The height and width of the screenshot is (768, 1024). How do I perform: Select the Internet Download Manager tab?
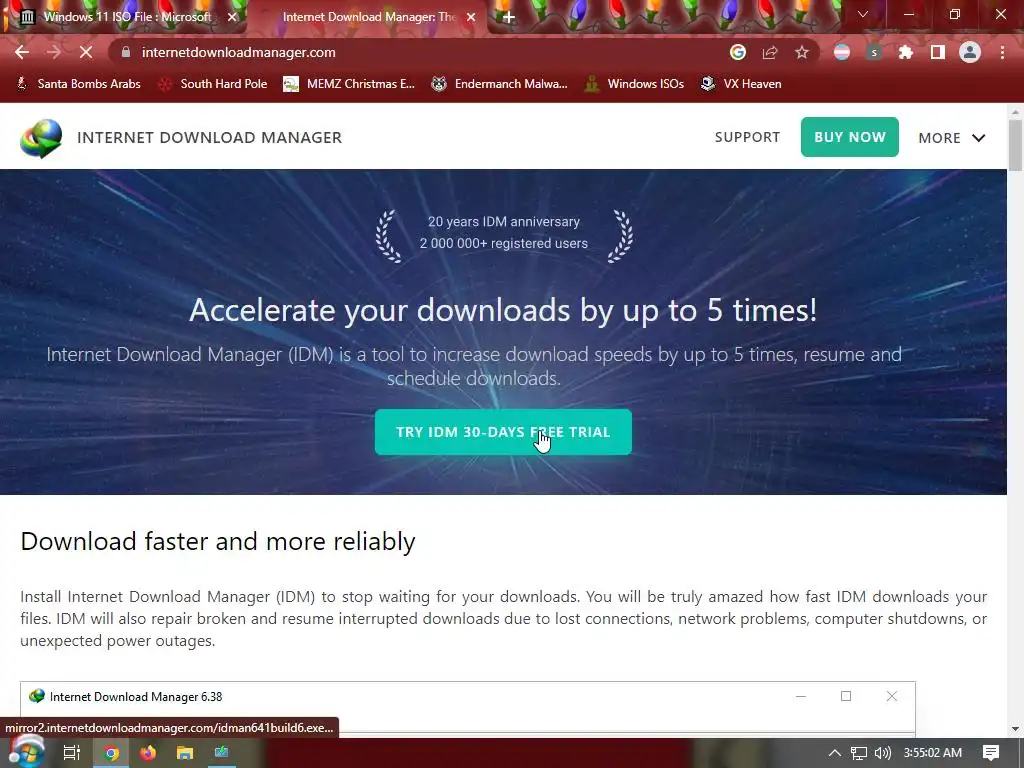pyautogui.click(x=369, y=17)
